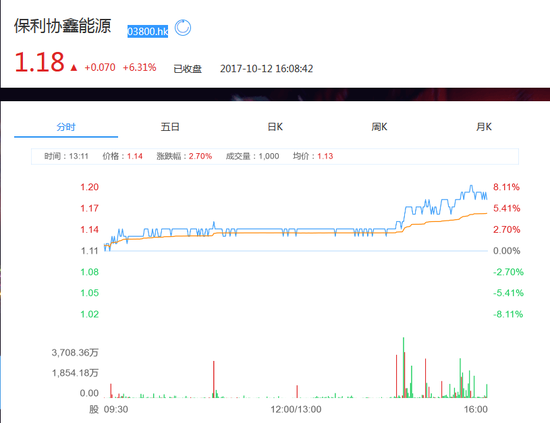Image resolution: width=550 pixels, height=423 pixels.
Task: Click the 0.00% right axis label
Action: click(x=507, y=251)
